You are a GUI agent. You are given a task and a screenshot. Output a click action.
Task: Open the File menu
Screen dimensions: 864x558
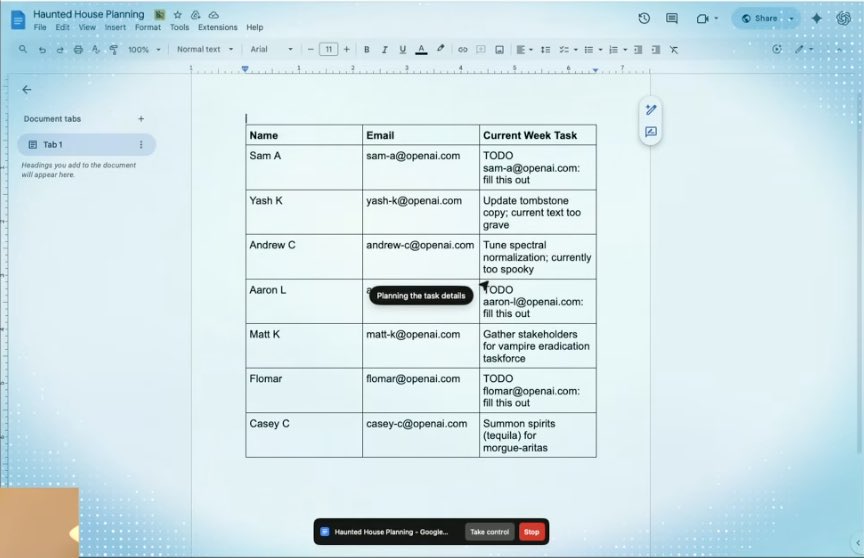pos(40,27)
